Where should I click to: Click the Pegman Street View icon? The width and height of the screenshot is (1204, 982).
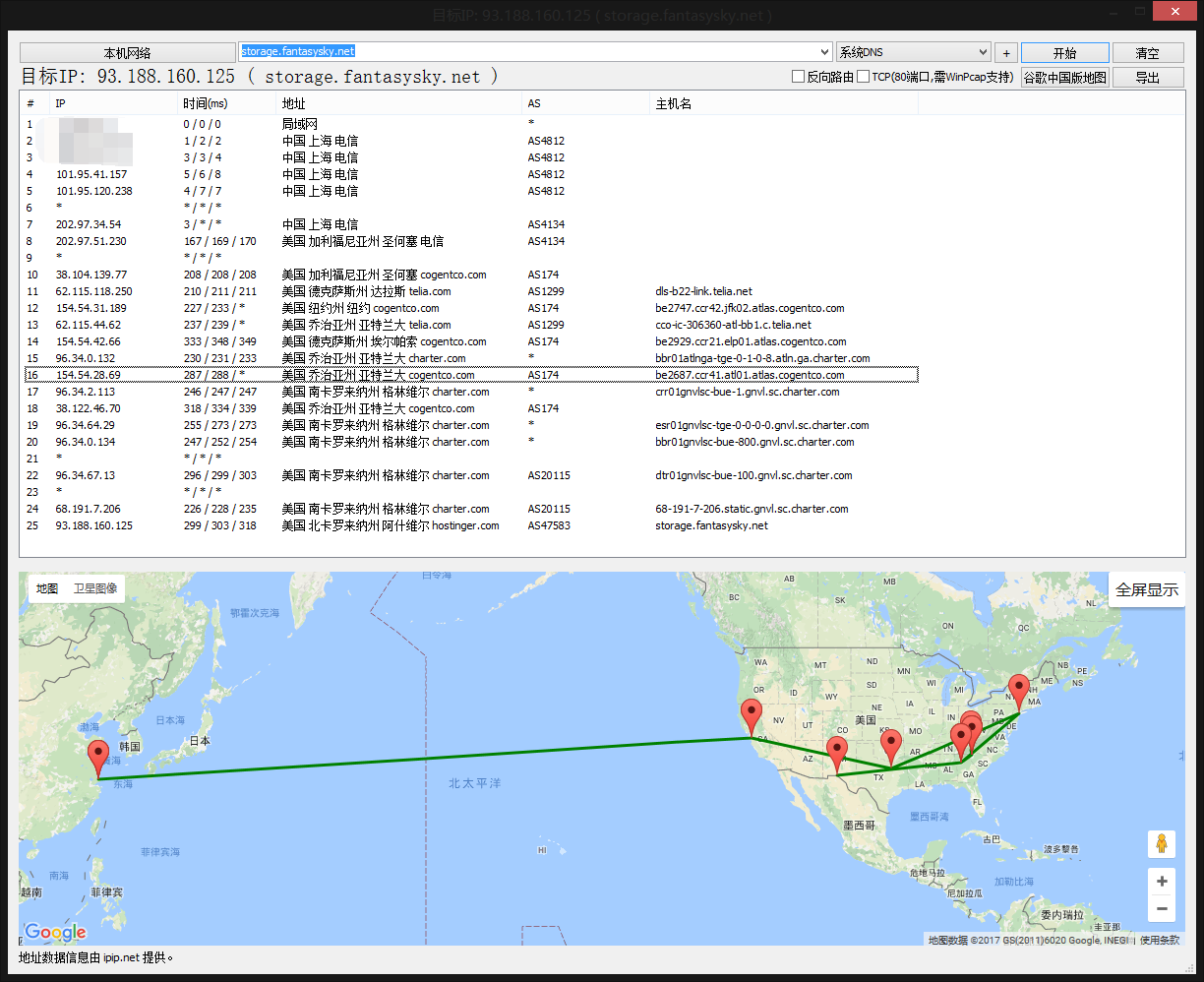[x=1162, y=844]
